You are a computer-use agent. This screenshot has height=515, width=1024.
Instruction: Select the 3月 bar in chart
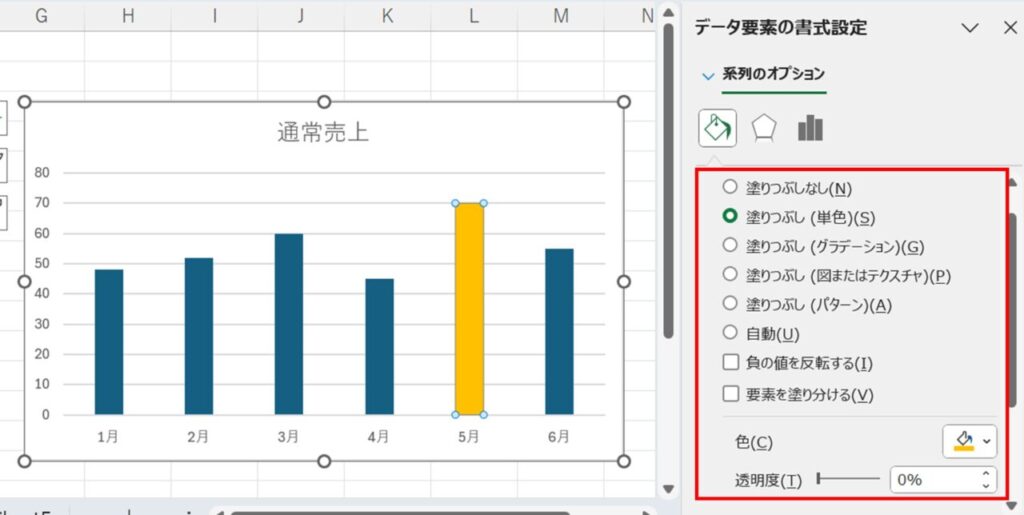click(289, 324)
